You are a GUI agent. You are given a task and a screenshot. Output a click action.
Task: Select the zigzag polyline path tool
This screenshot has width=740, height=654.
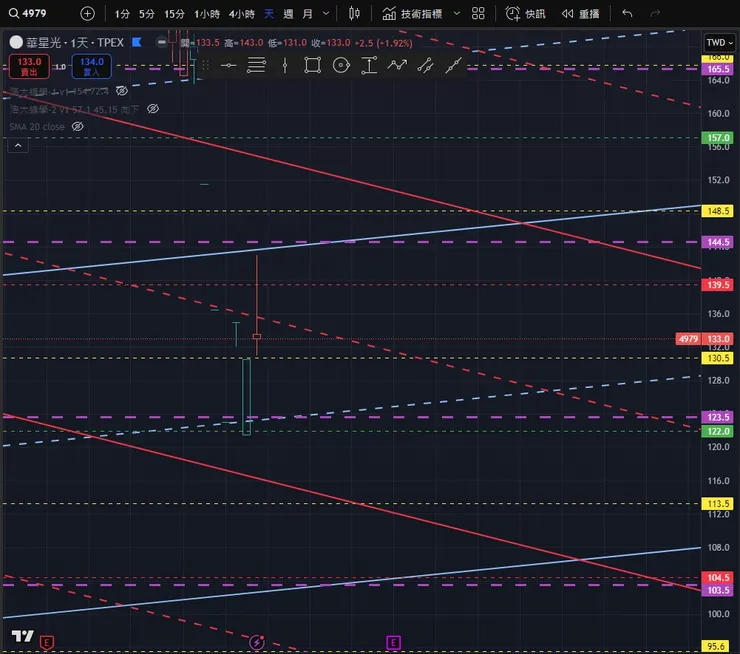pyautogui.click(x=397, y=66)
